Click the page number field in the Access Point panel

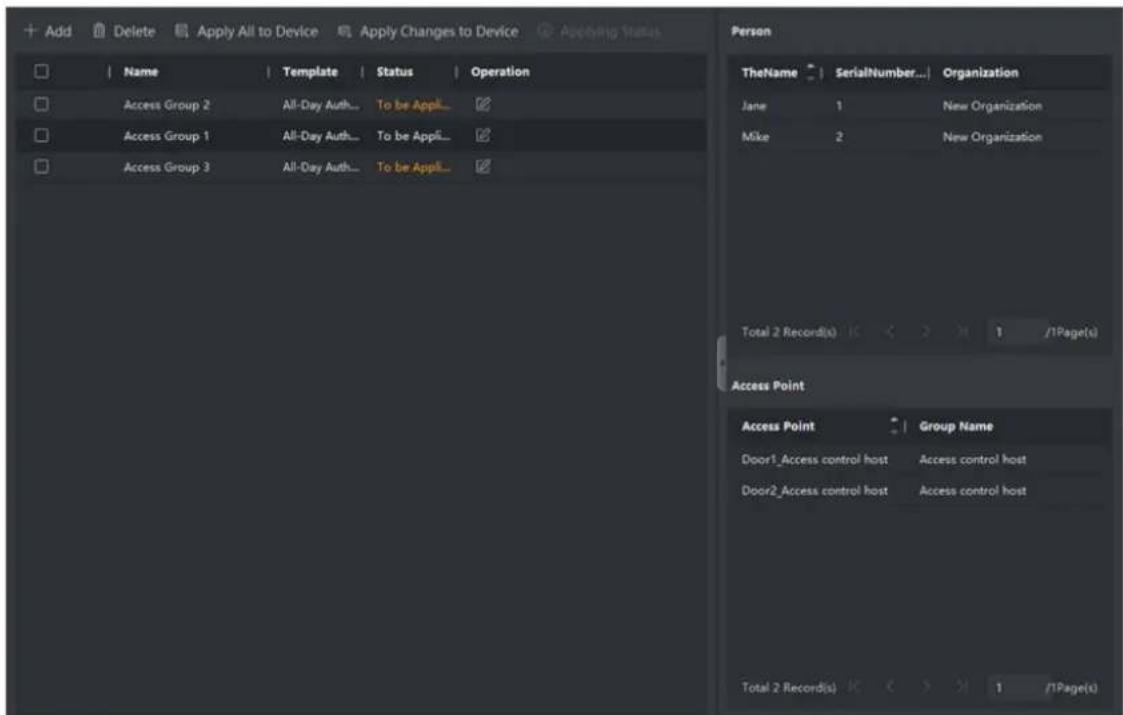tap(1013, 687)
